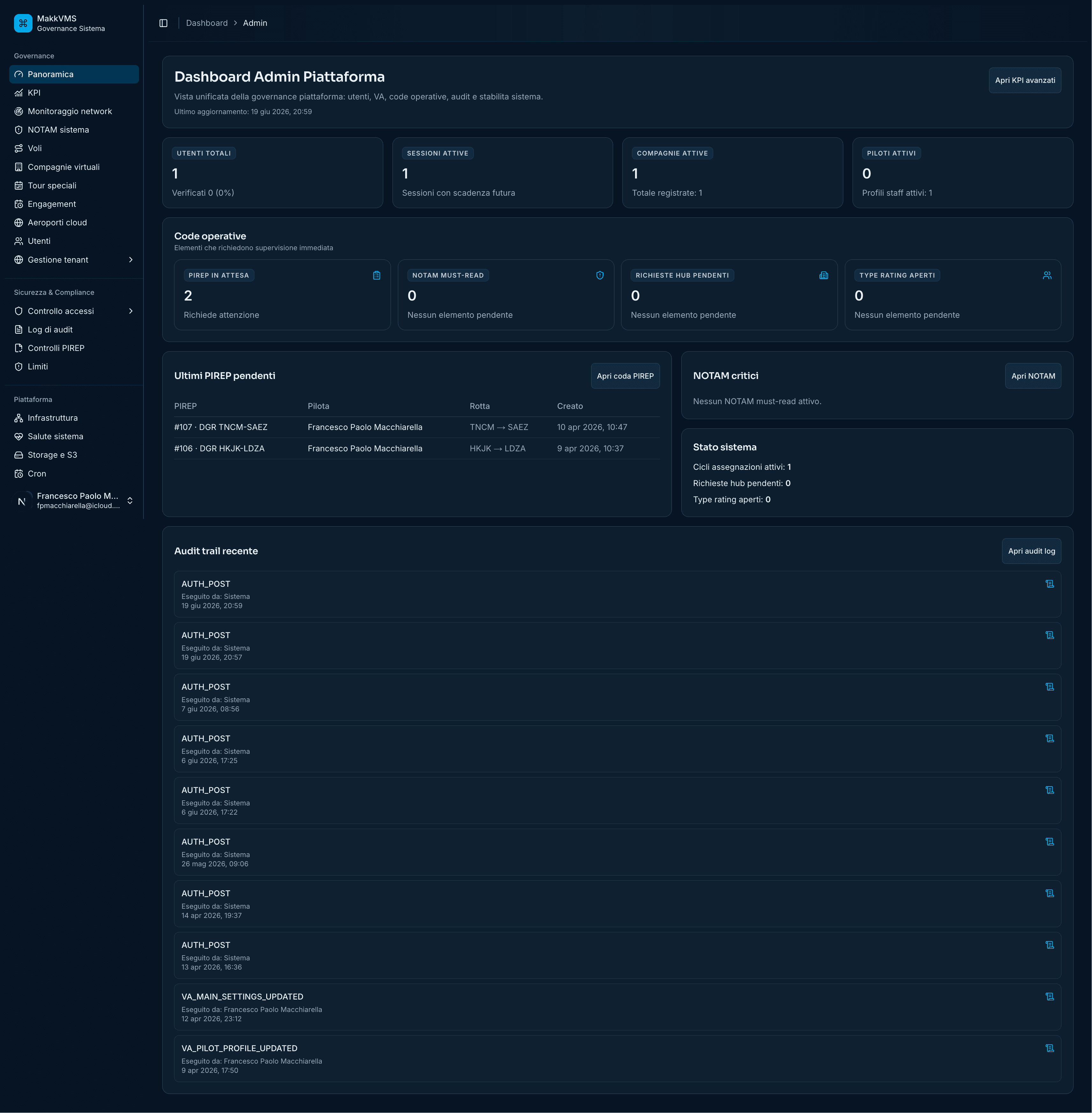
Task: Open the Apri KPI avanzati button
Action: pos(1025,80)
